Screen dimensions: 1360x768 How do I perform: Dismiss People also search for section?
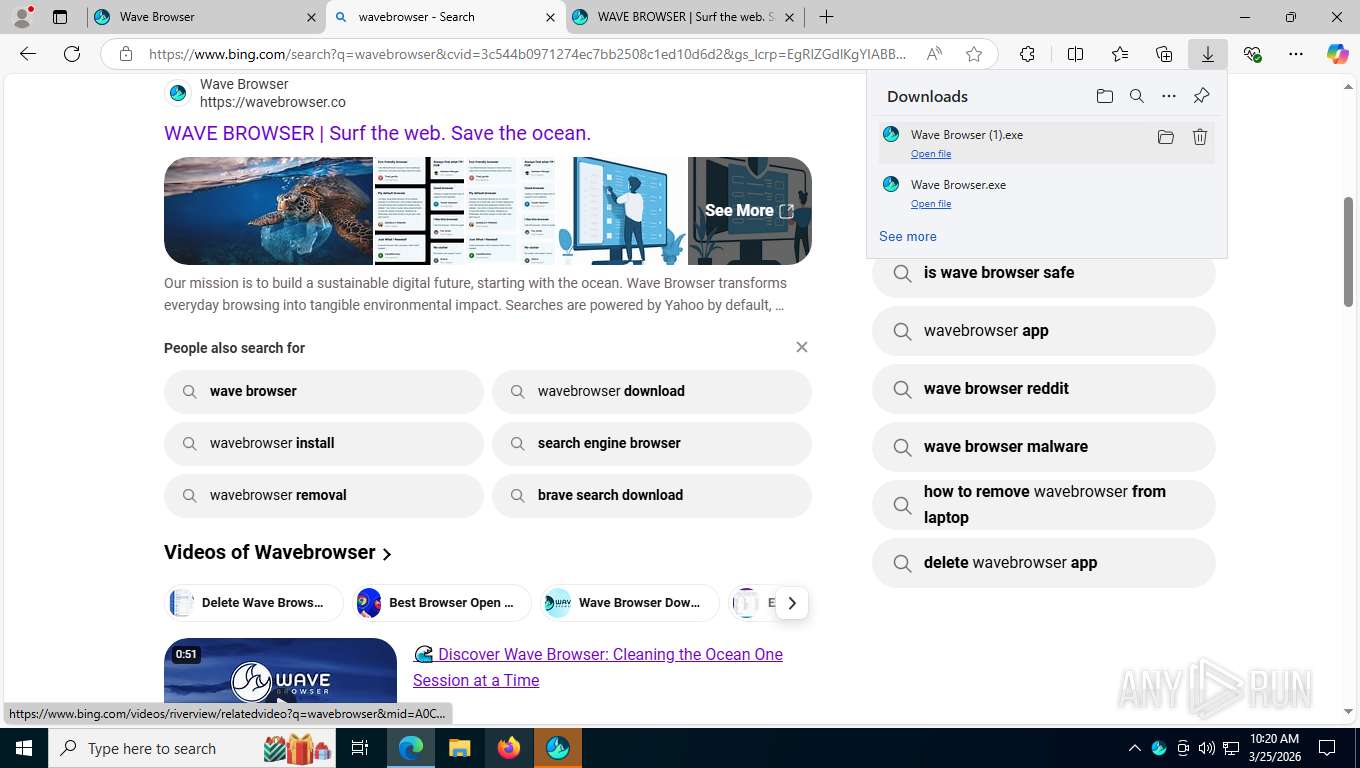[x=801, y=347]
